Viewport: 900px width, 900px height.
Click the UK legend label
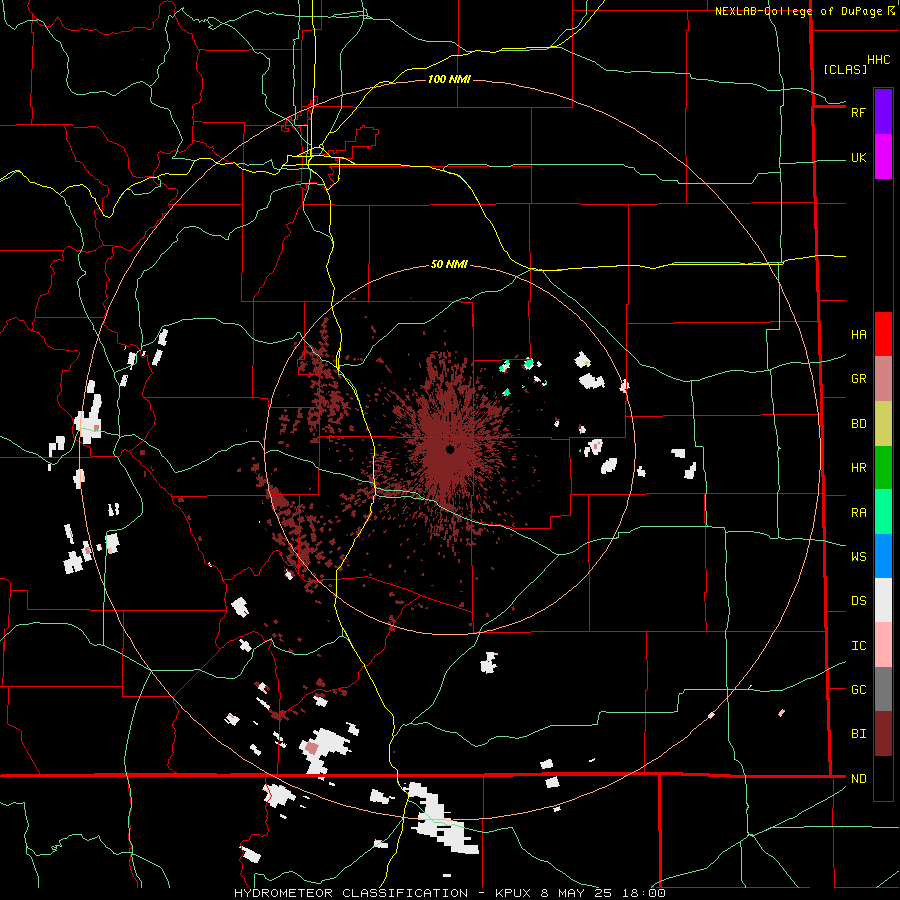(859, 158)
